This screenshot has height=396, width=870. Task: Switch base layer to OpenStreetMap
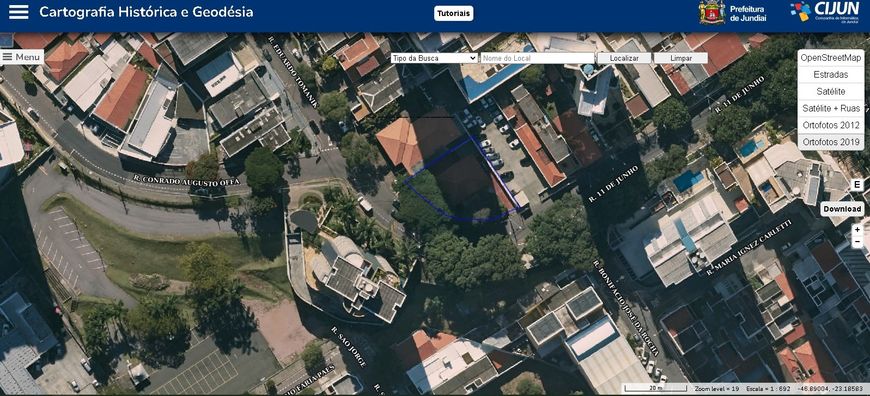(x=831, y=58)
